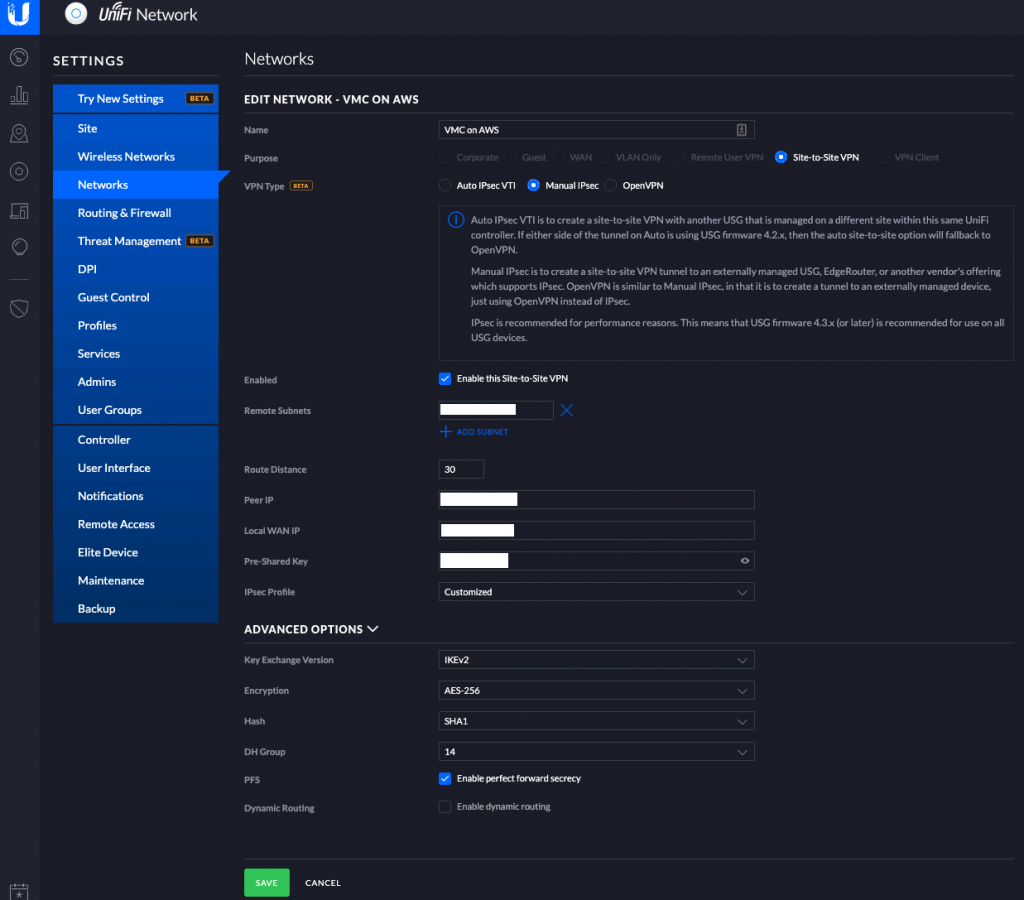Click Add Subnet link

pyautogui.click(x=475, y=432)
